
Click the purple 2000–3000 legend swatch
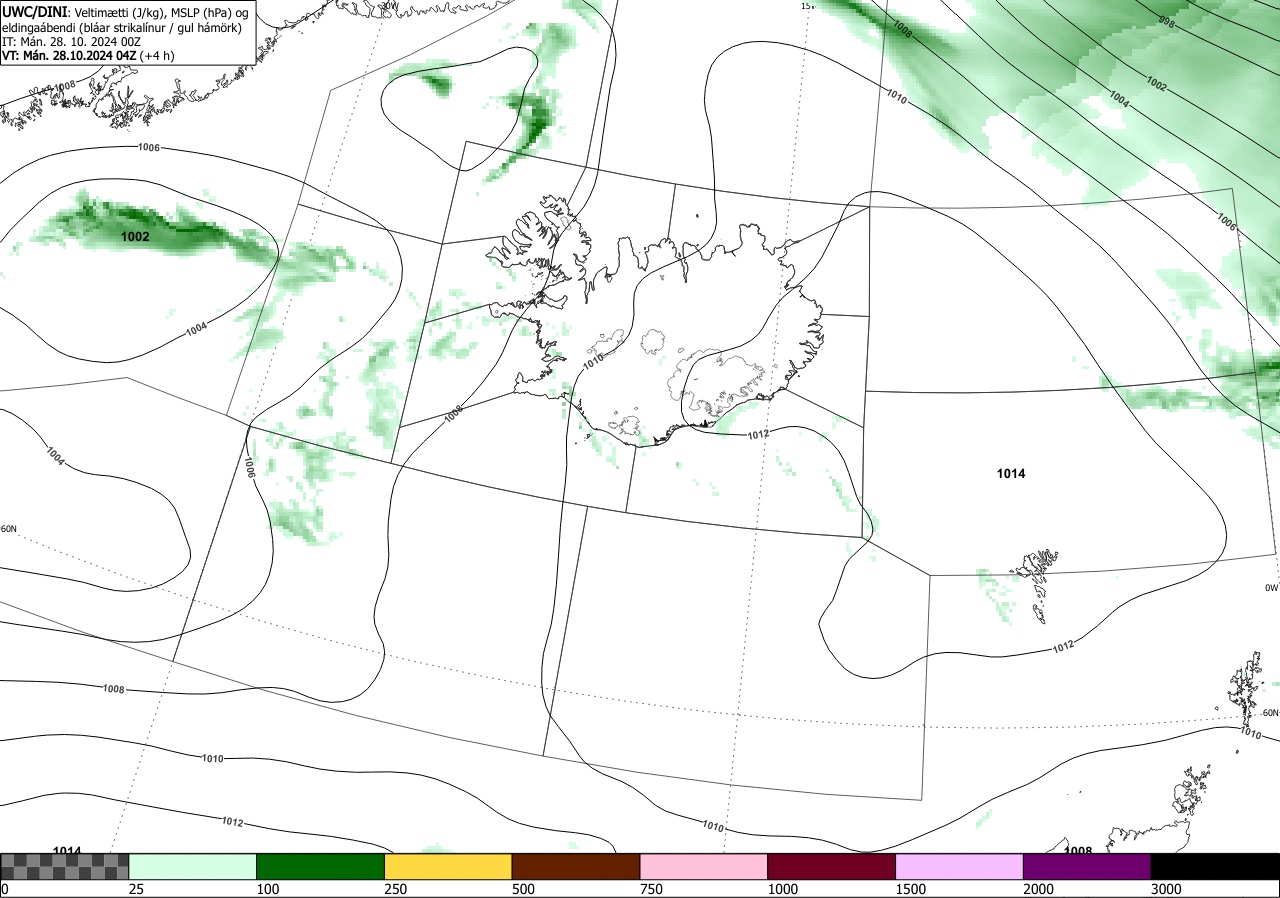(1087, 866)
